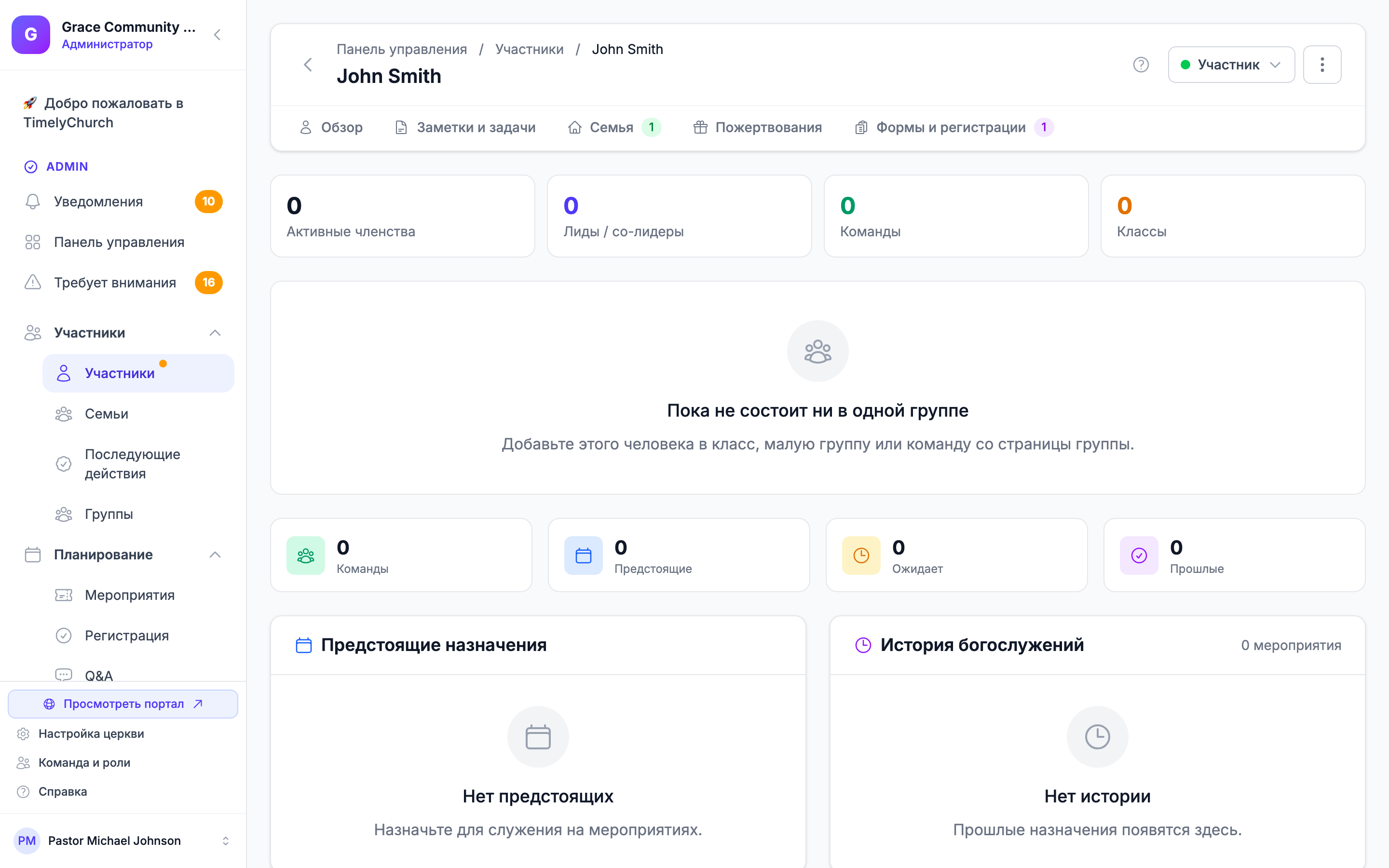
Task: Collapse the sidebar with the chevron arrow
Action: [x=218, y=35]
